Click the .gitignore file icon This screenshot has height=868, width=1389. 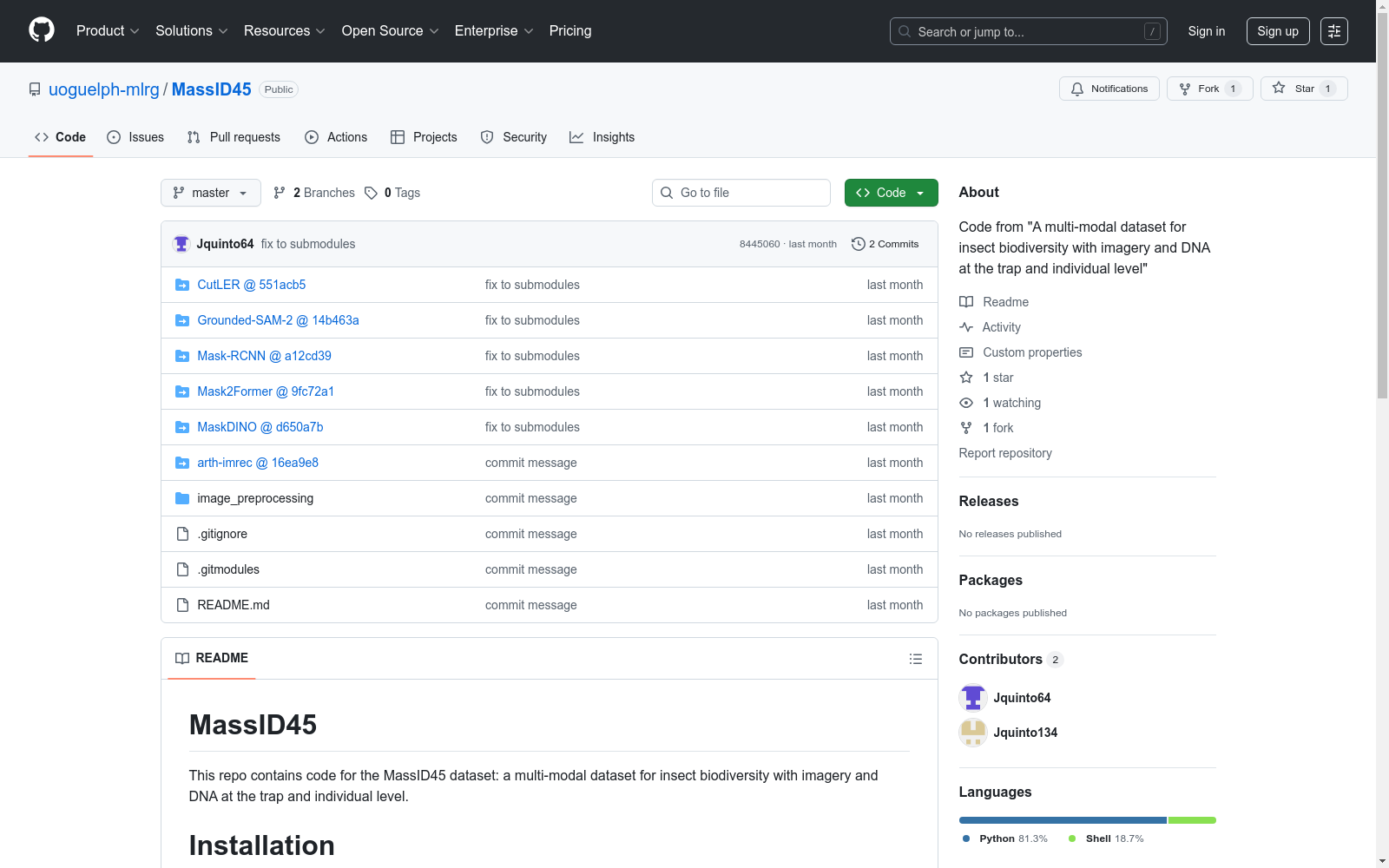[182, 534]
